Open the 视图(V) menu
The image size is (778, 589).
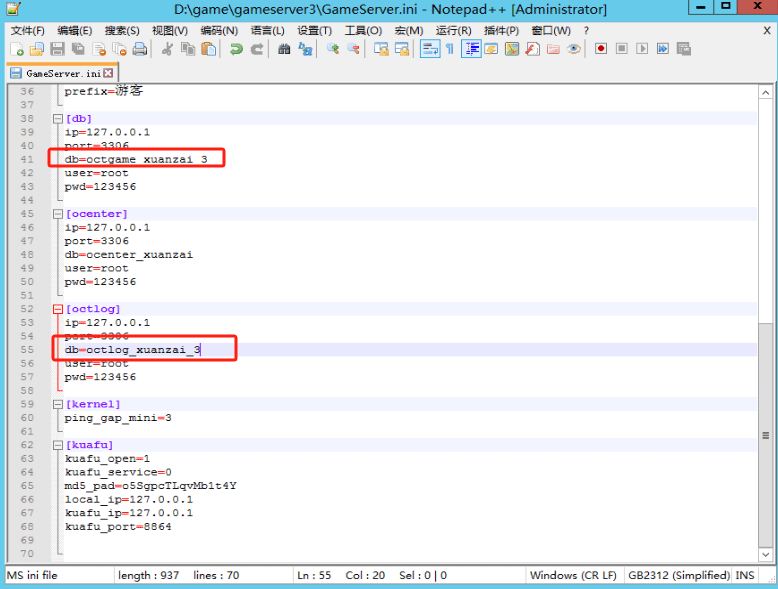click(x=170, y=31)
